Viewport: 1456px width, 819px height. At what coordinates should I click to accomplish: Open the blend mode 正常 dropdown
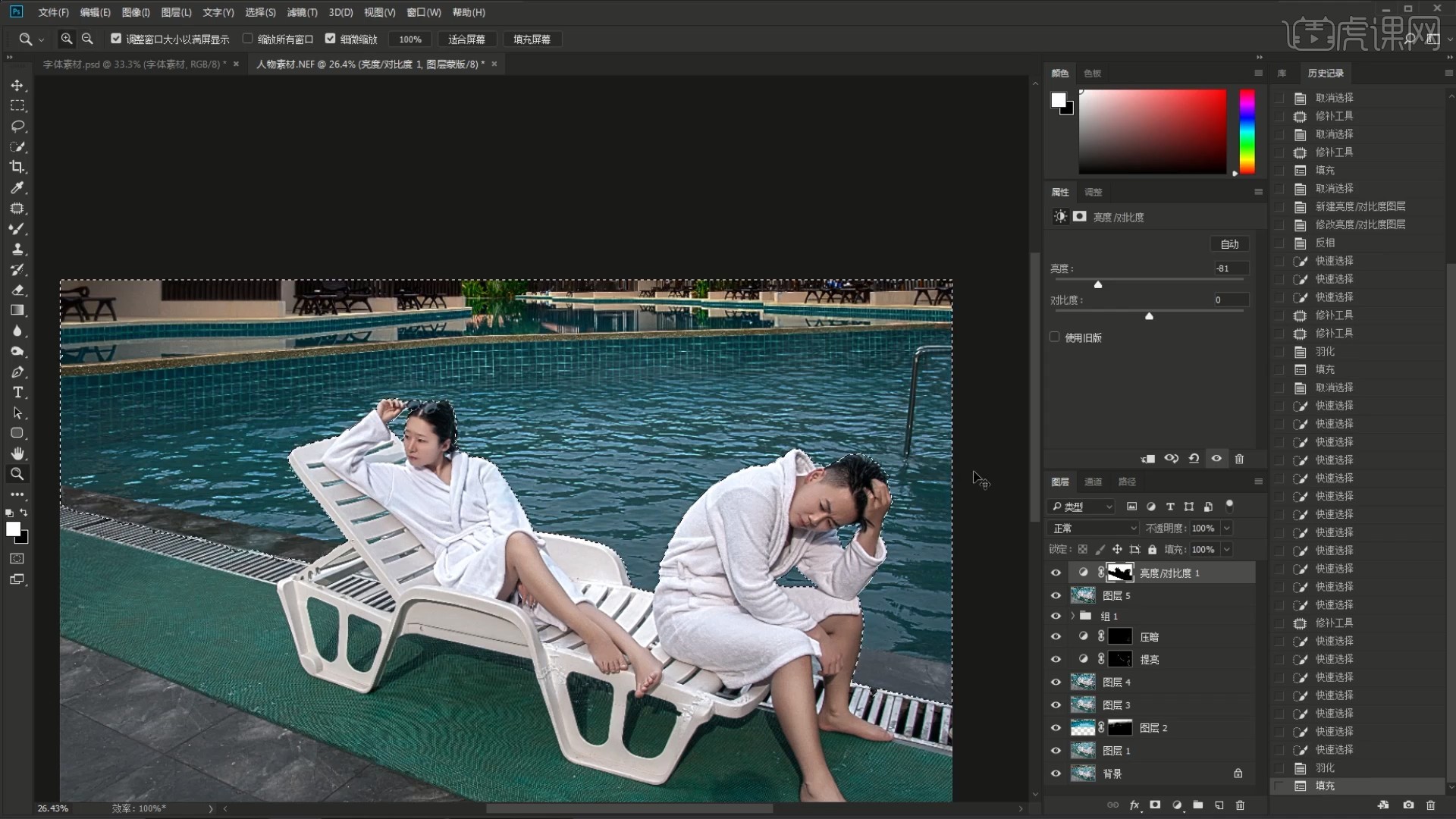pos(1093,528)
